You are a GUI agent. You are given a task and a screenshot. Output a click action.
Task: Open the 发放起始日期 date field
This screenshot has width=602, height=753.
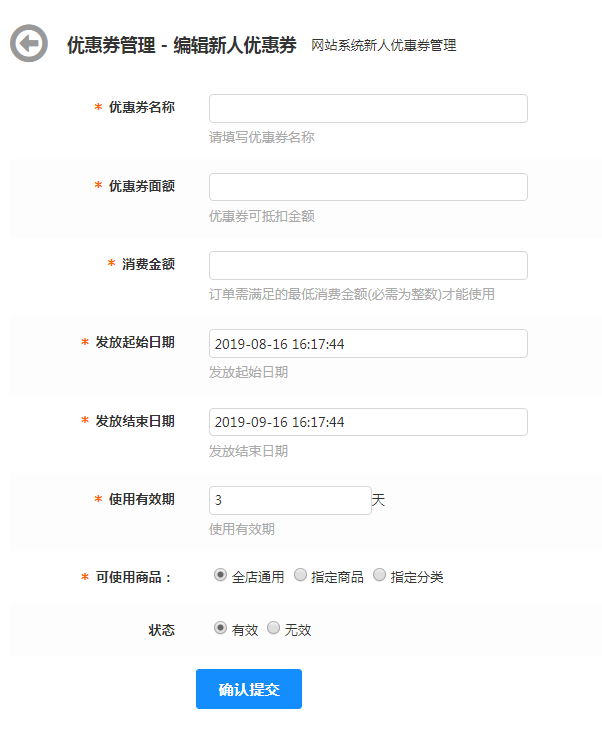click(x=368, y=343)
